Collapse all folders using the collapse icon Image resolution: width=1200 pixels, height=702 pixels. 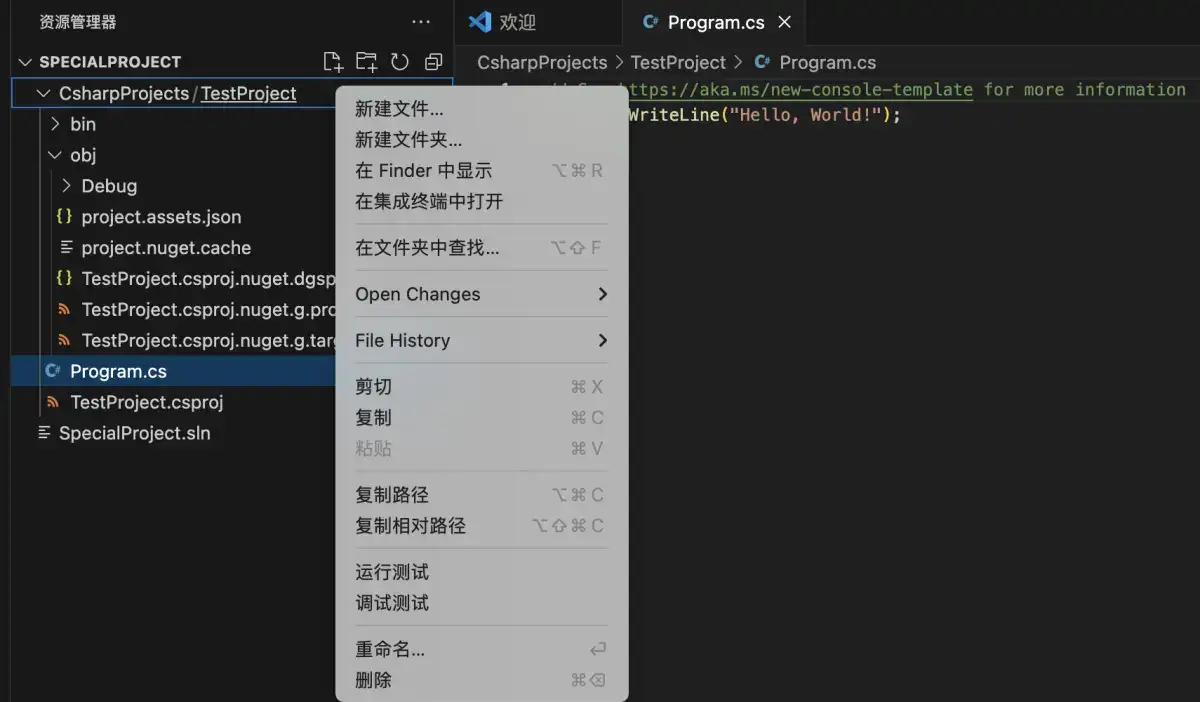tap(433, 62)
